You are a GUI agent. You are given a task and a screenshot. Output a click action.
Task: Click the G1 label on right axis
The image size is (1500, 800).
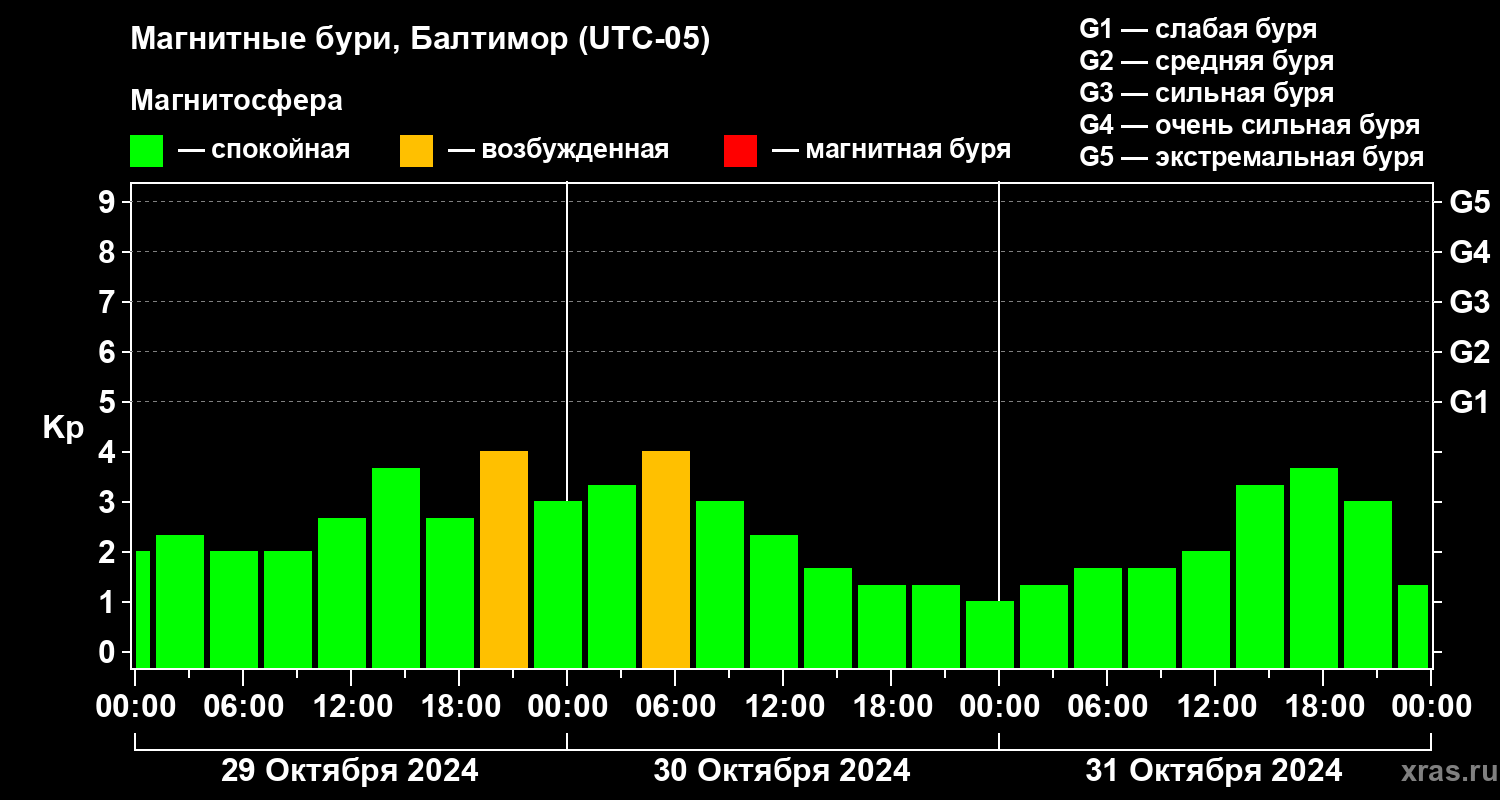[x=1469, y=402]
